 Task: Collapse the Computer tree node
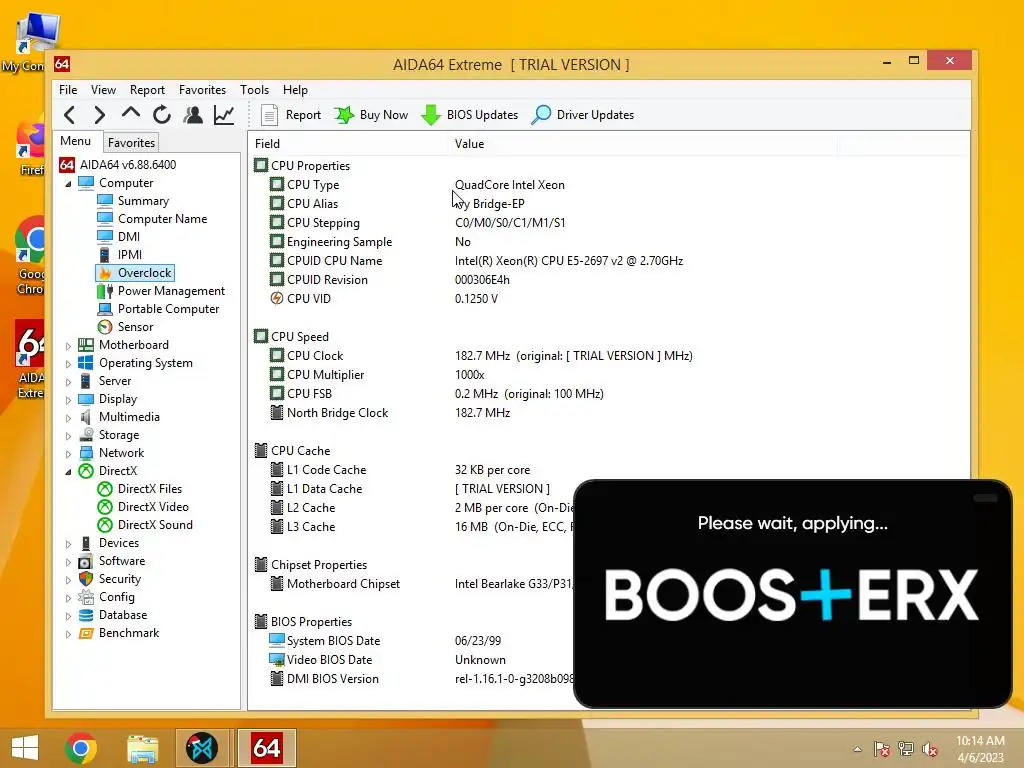tap(68, 184)
